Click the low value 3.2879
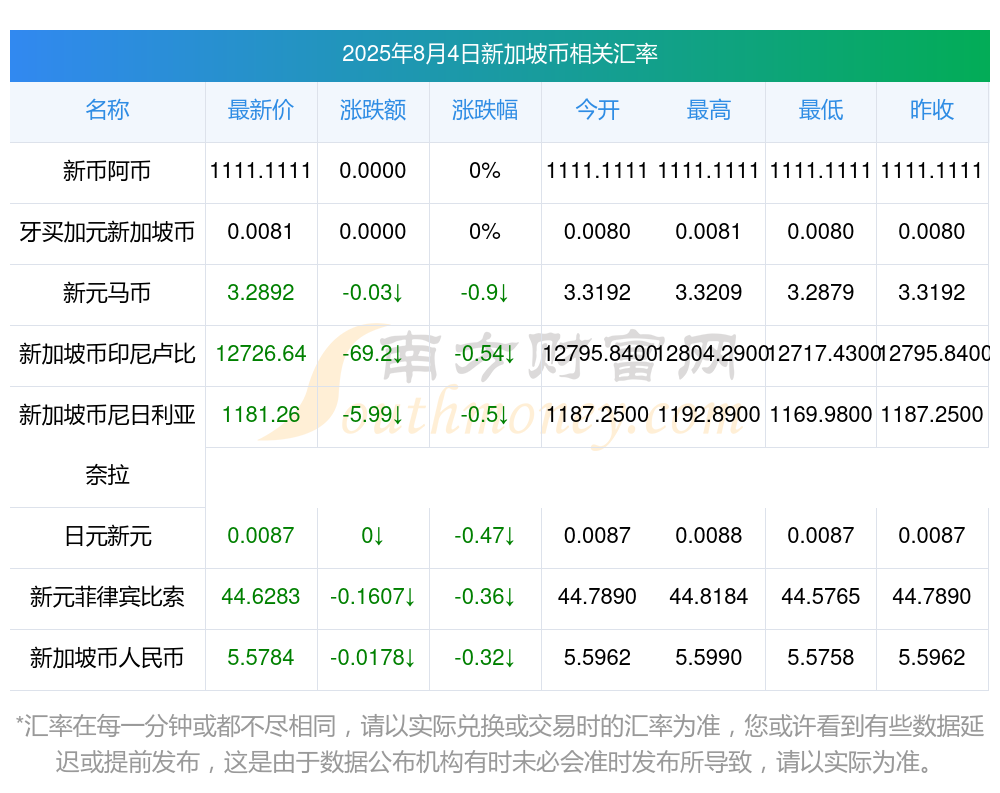Screen dimensions: 1000x793 pos(821,293)
